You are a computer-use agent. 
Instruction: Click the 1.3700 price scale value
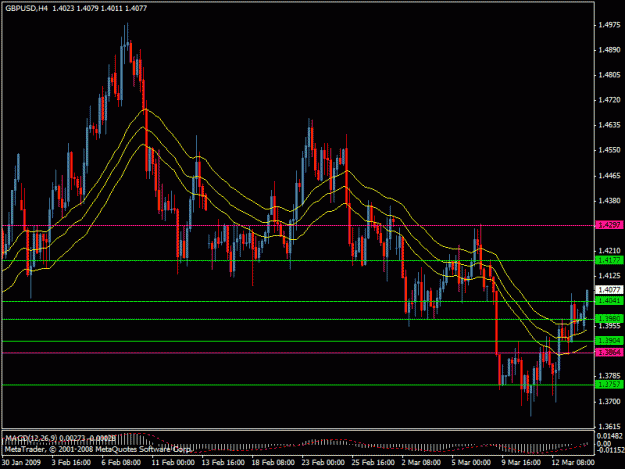[609, 401]
